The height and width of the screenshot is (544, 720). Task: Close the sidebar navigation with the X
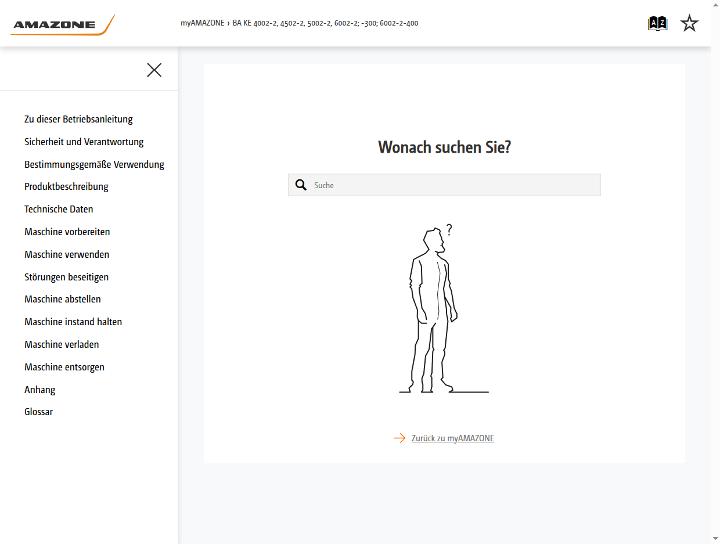tap(154, 70)
